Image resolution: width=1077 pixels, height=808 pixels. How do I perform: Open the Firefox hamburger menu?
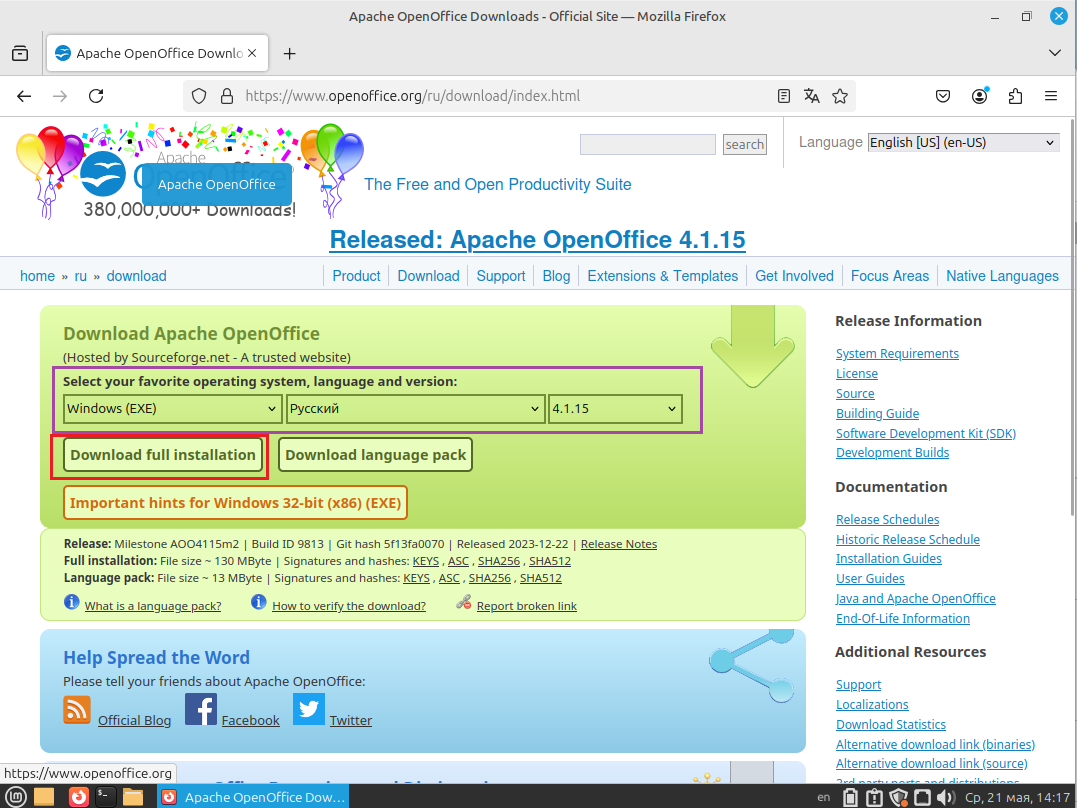tap(1051, 96)
